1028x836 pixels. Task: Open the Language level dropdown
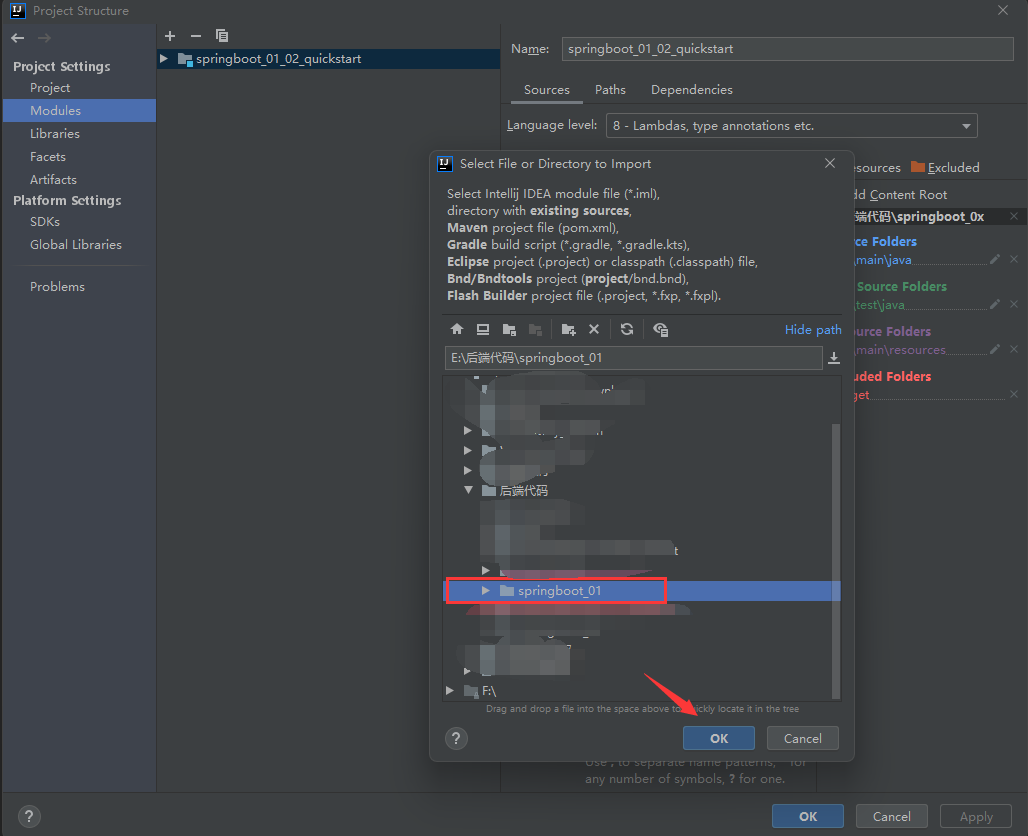tap(791, 126)
